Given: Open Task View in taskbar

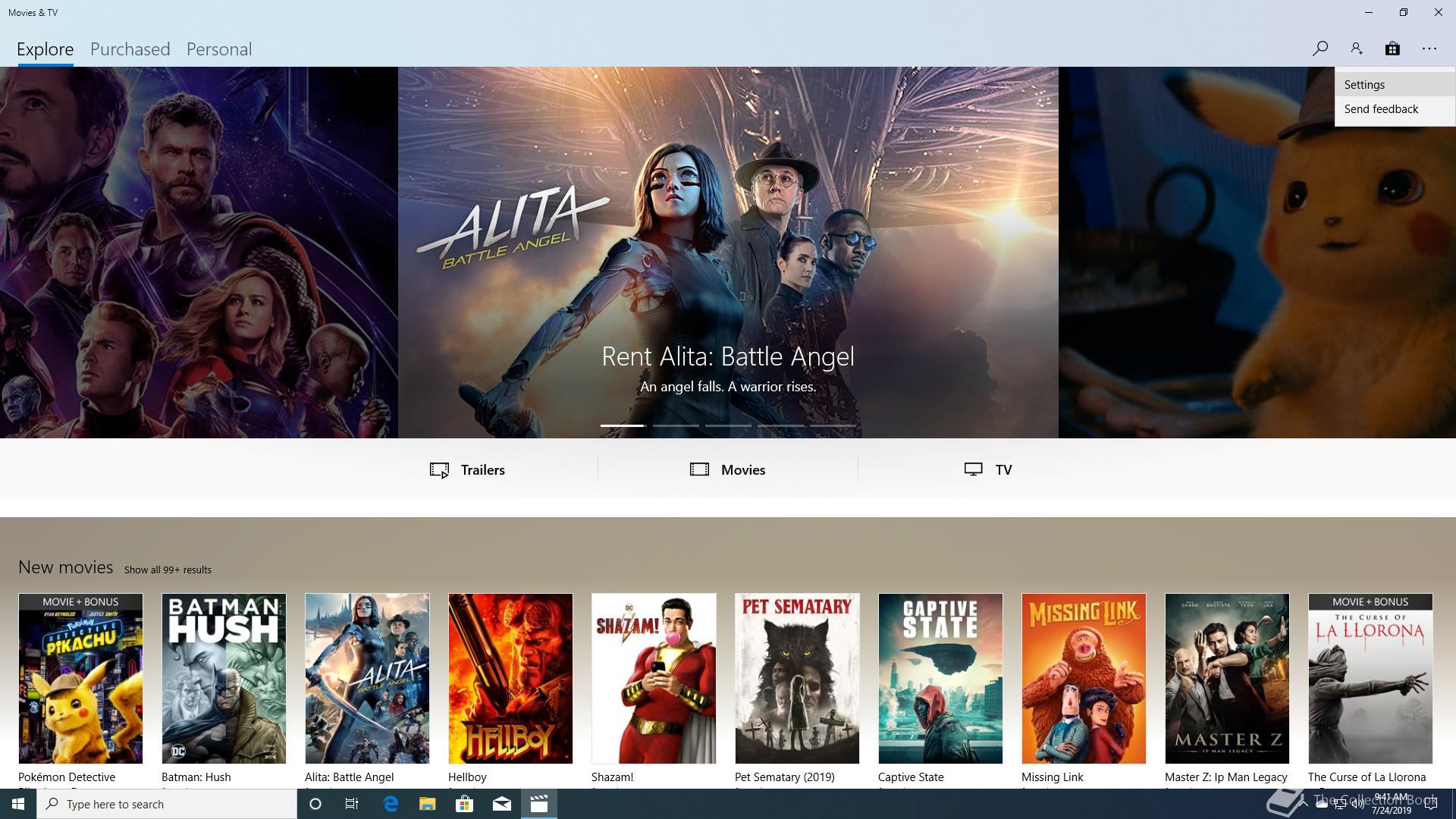Looking at the screenshot, I should (352, 804).
